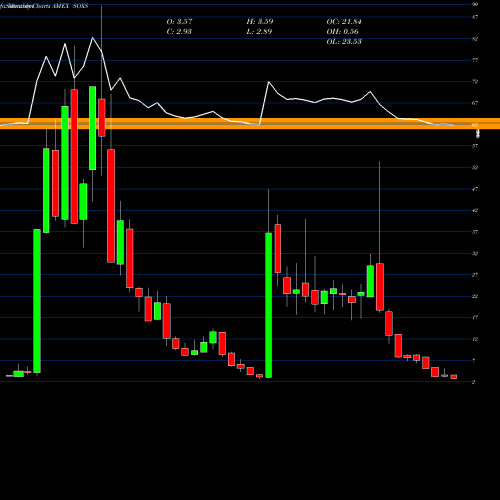
Task: Click the 32 price axis label
Action: pyautogui.click(x=475, y=253)
